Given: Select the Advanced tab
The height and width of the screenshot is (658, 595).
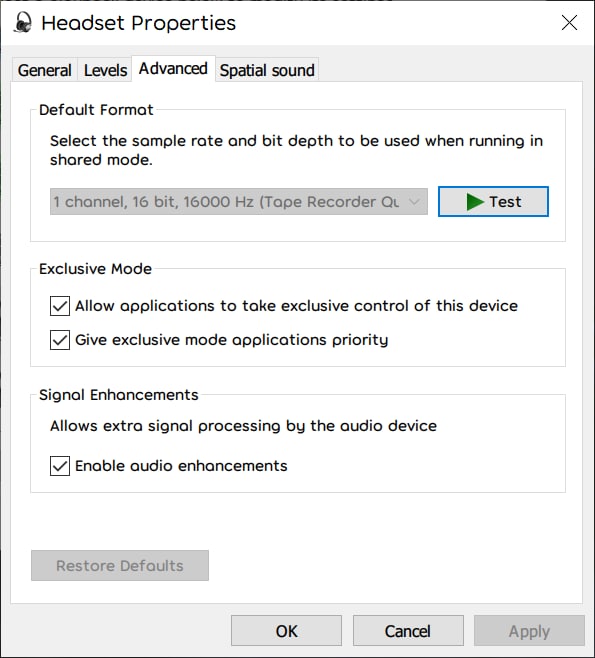Looking at the screenshot, I should click(173, 68).
